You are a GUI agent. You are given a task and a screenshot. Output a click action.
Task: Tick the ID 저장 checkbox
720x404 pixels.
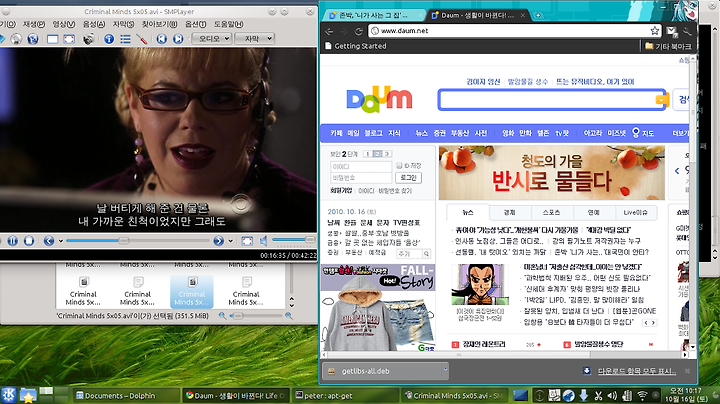(399, 166)
